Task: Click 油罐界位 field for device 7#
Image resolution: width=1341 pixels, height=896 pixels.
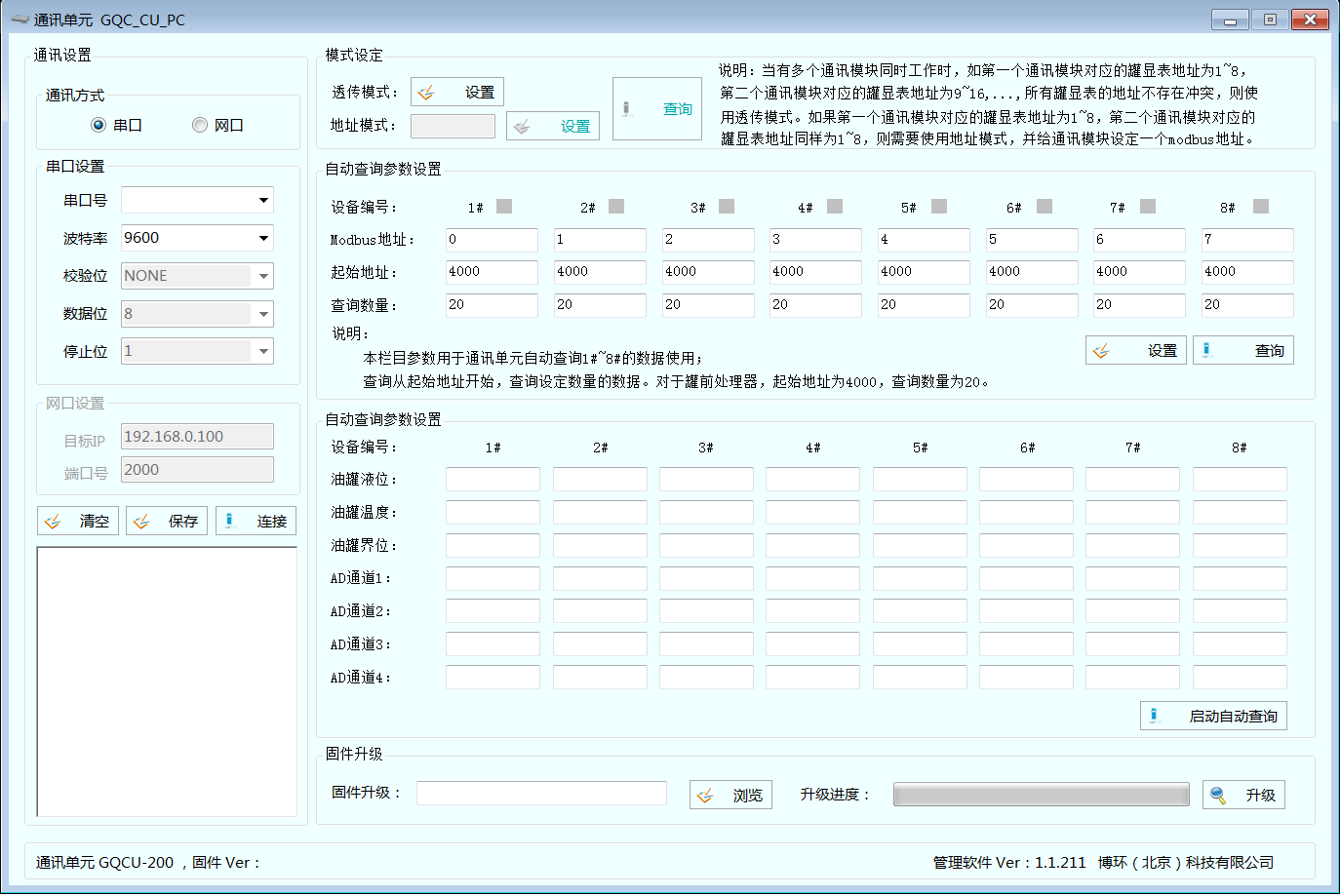Action: click(x=1132, y=545)
